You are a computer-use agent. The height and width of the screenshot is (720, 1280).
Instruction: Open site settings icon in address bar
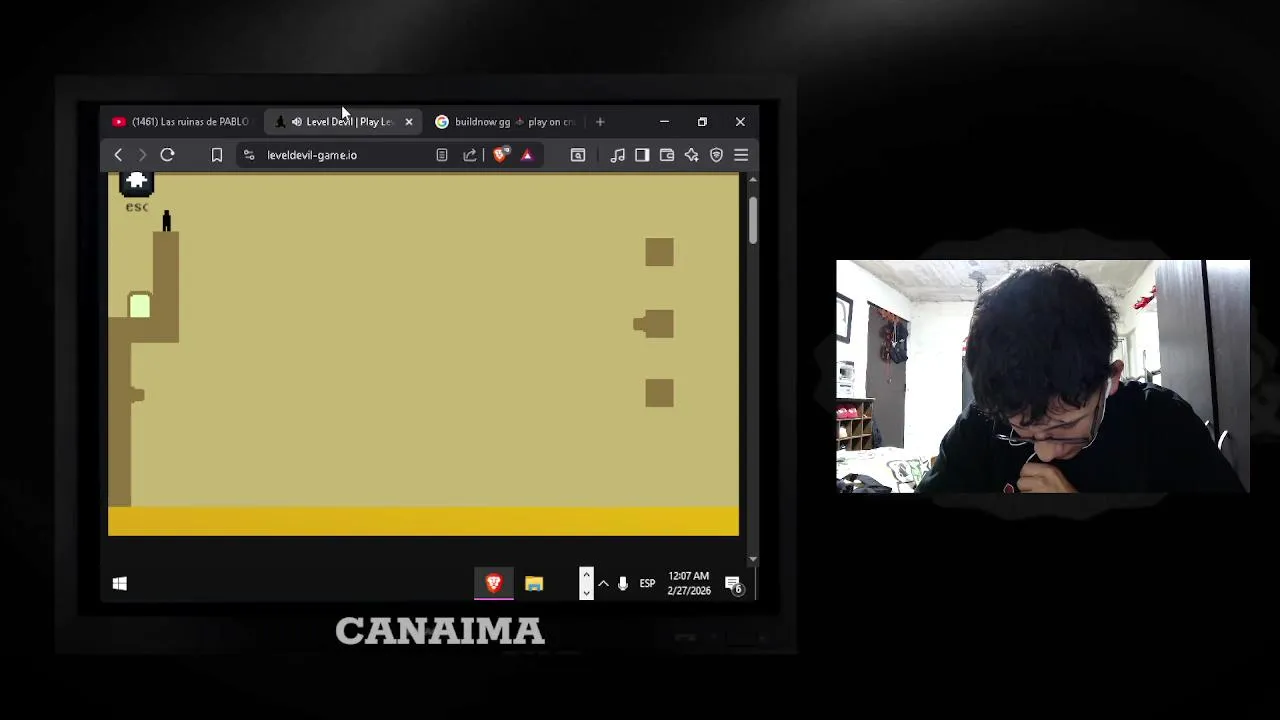point(249,155)
